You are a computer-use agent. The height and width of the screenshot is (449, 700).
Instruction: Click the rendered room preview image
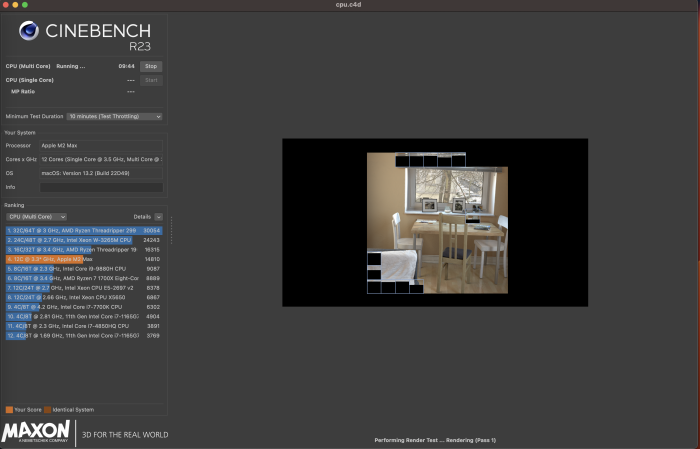(x=437, y=223)
